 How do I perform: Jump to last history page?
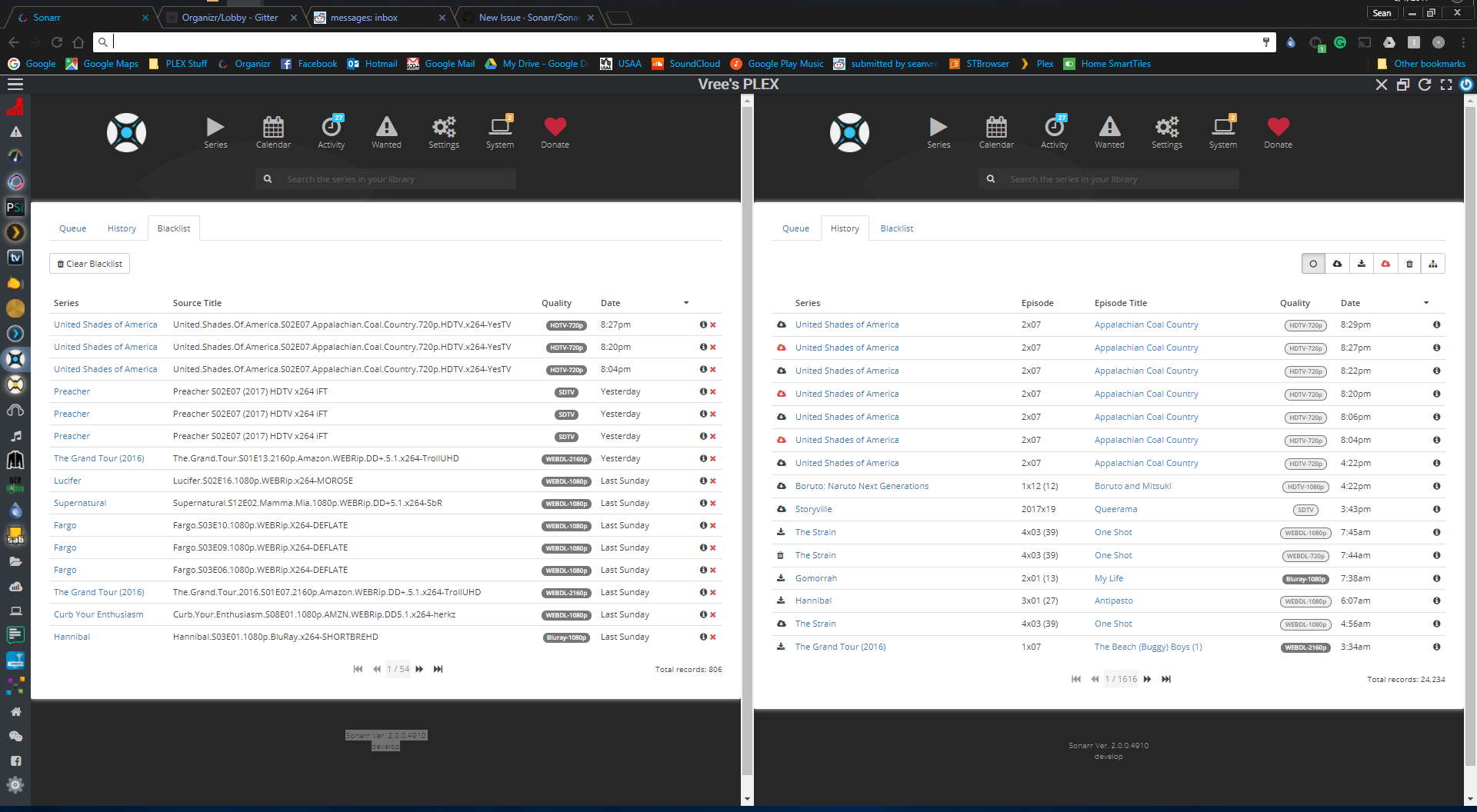(1166, 679)
